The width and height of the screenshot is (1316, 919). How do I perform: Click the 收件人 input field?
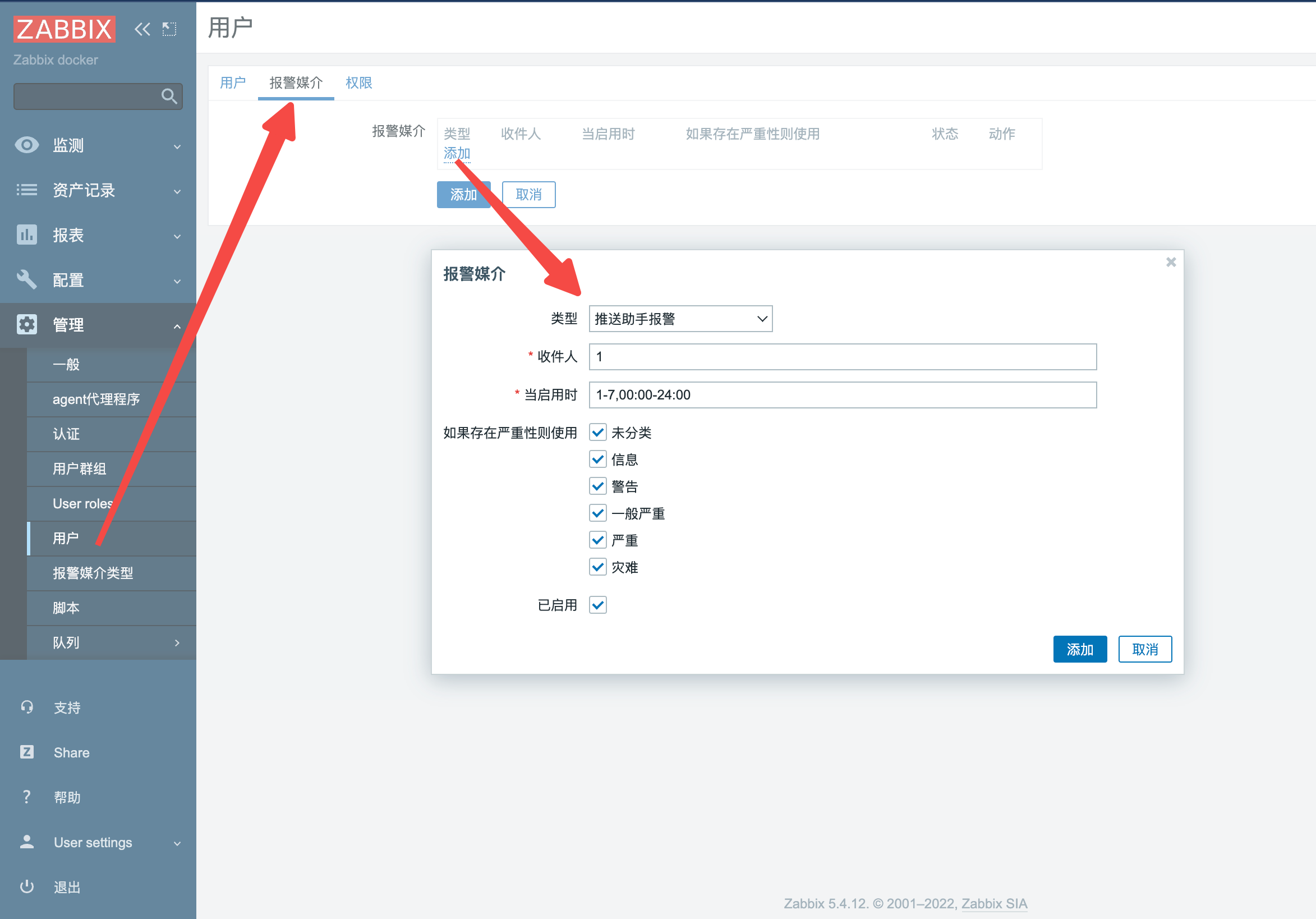pyautogui.click(x=842, y=357)
